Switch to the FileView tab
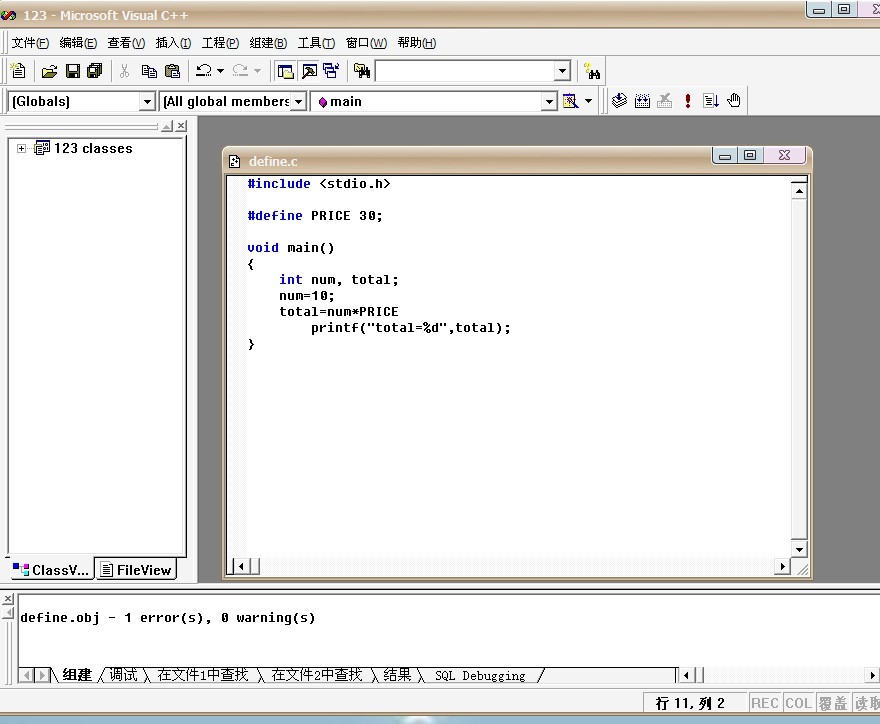This screenshot has height=724, width=880. point(136,570)
